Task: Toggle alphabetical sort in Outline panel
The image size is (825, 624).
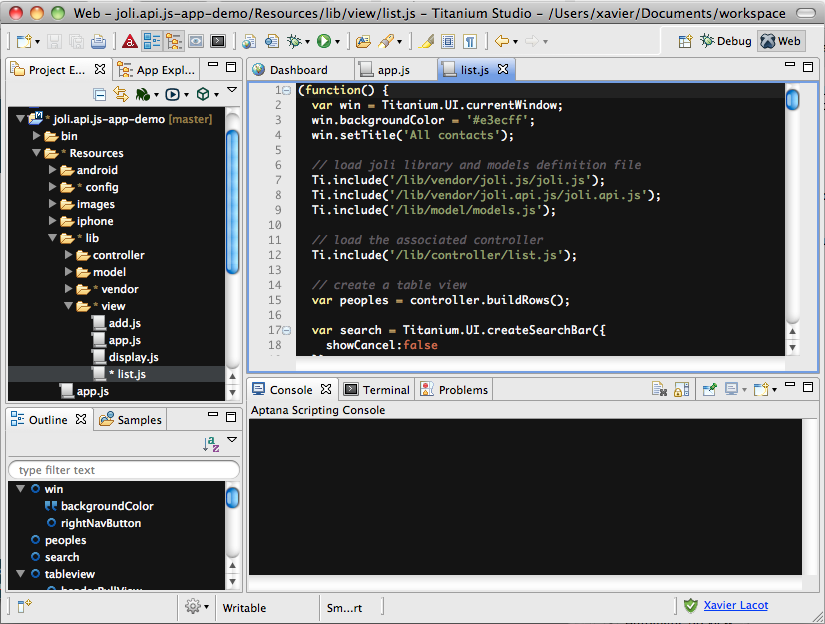Action: [211, 444]
